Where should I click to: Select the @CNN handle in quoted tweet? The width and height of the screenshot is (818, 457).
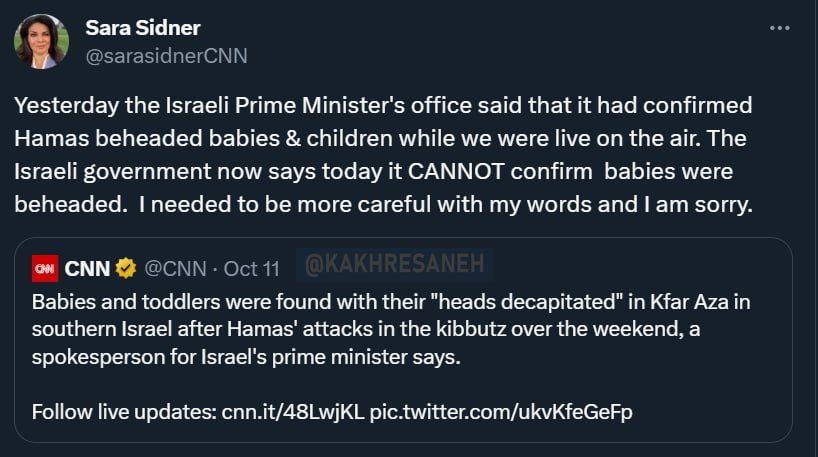(176, 268)
